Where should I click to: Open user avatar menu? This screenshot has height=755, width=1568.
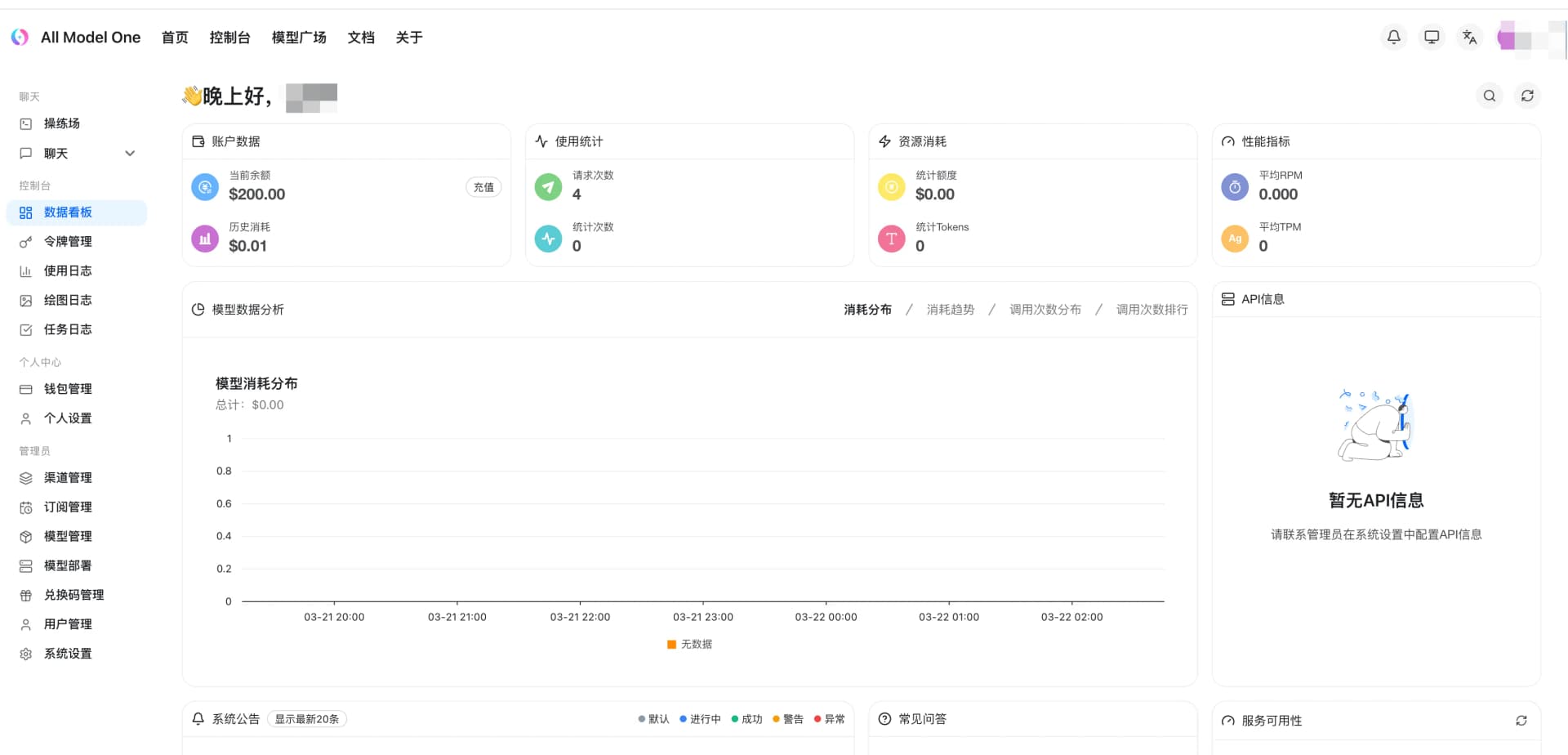(1530, 38)
